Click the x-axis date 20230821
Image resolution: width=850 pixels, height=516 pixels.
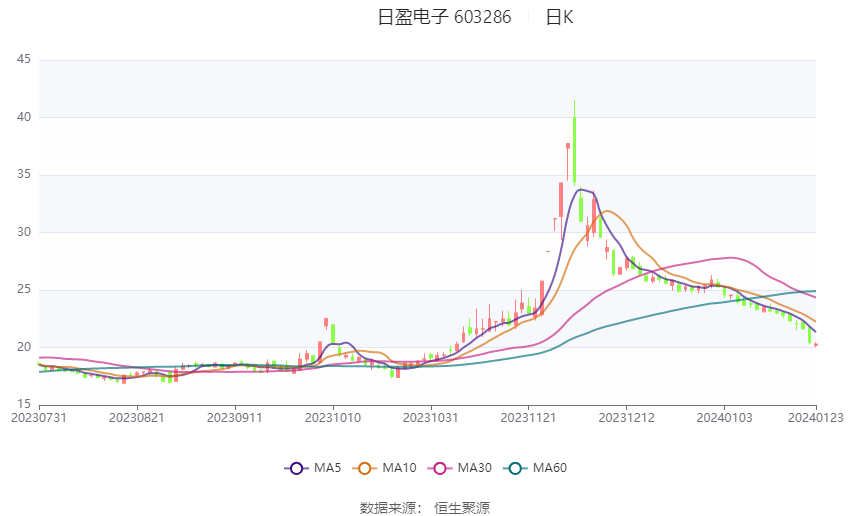pyautogui.click(x=137, y=418)
